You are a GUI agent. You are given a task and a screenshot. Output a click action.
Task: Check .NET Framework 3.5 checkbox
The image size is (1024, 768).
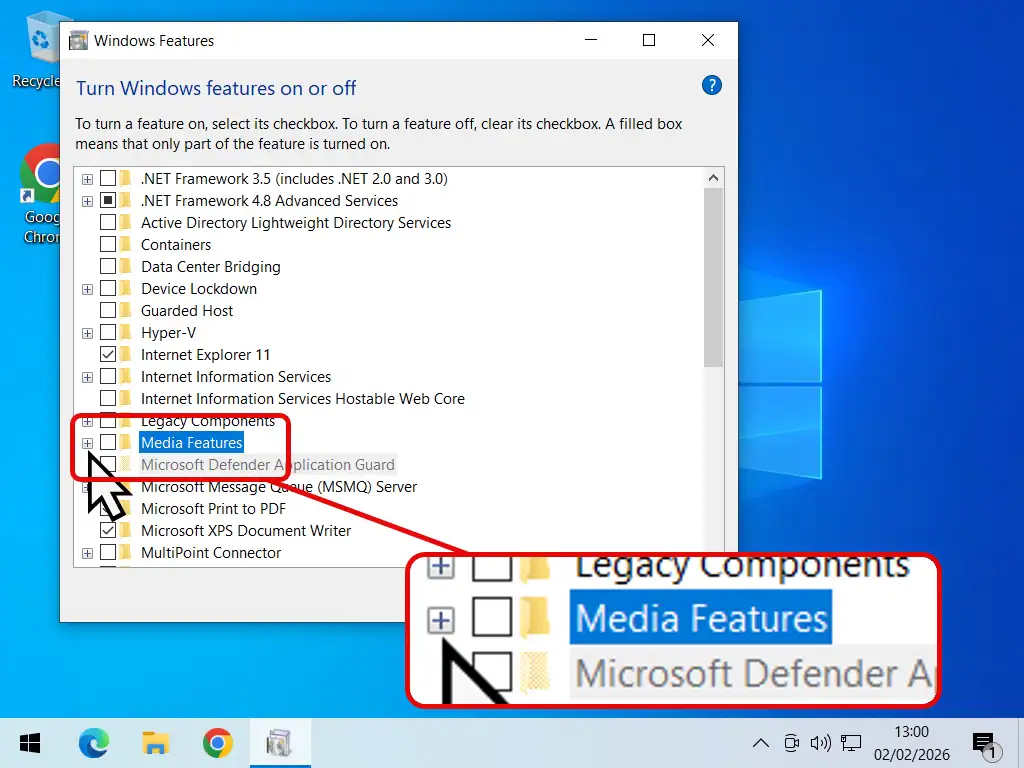coord(108,178)
